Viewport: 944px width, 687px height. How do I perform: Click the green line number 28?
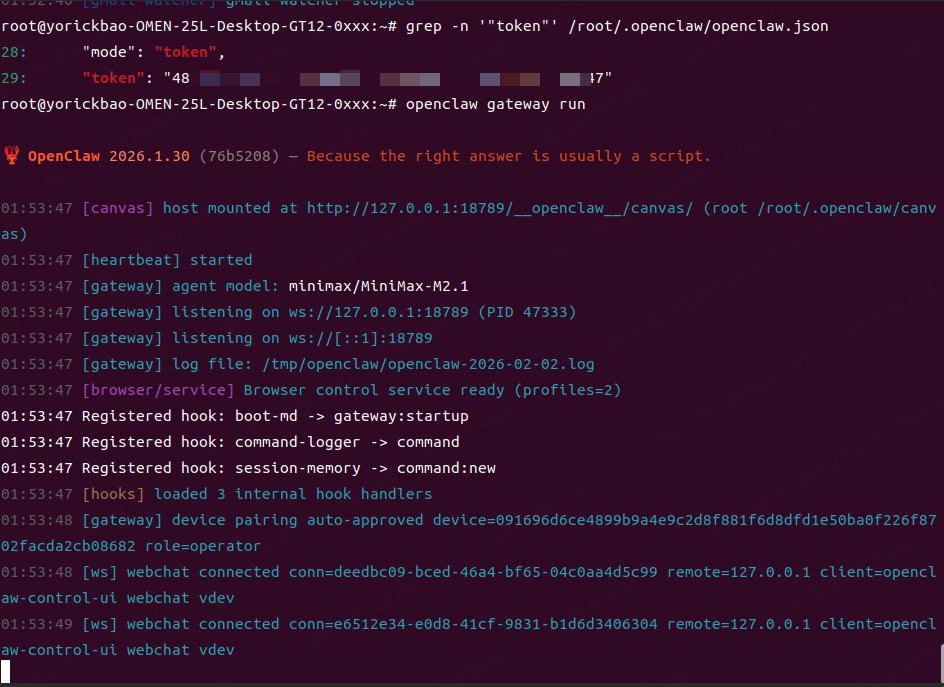12,52
